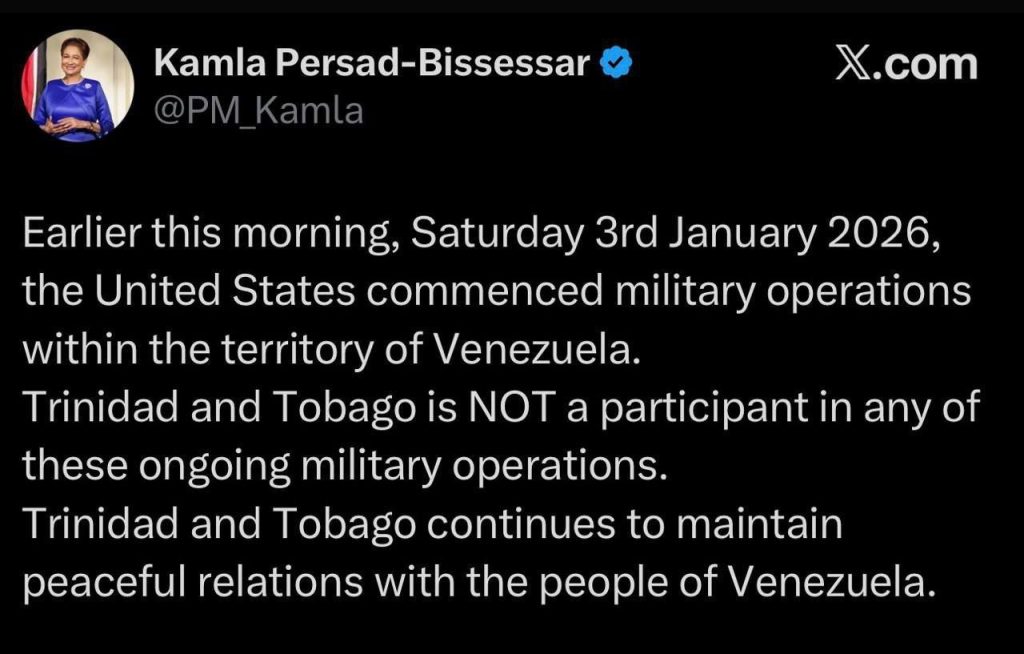
Task: Click the X logo in the watermark
Action: 853,64
